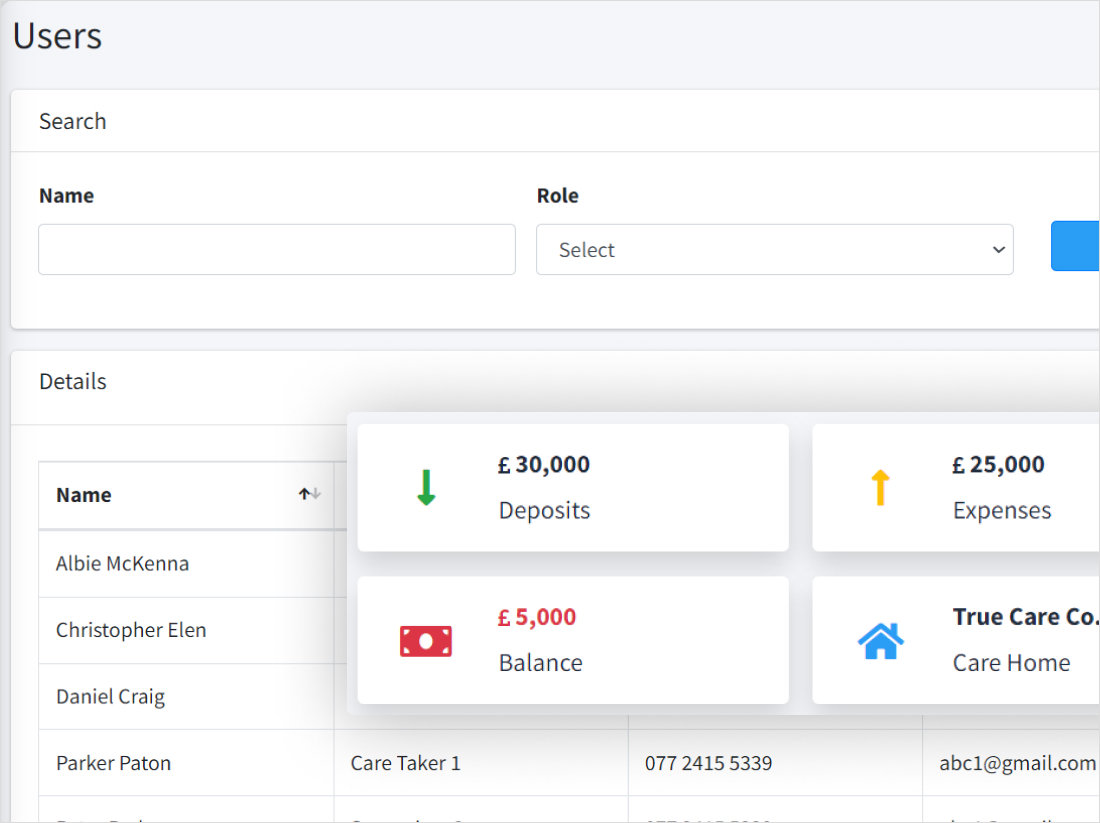Focus the Name search input field
Screen dimensions: 1100x823
[277, 250]
